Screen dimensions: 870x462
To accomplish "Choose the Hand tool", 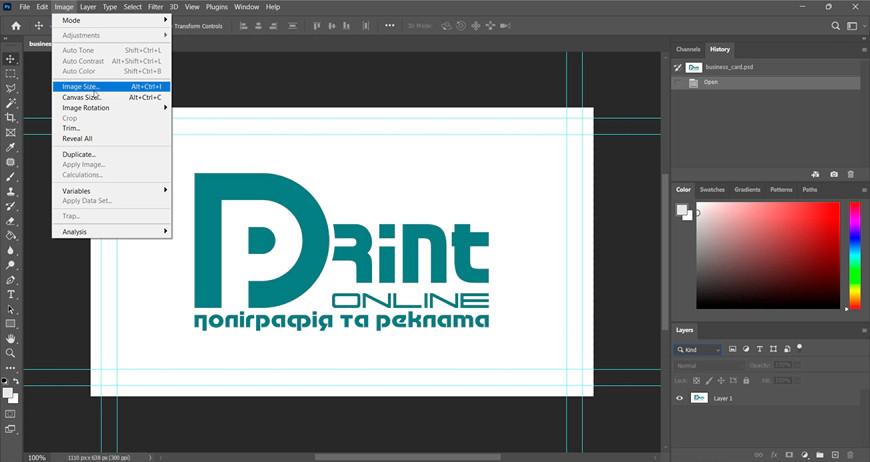I will pyautogui.click(x=11, y=338).
